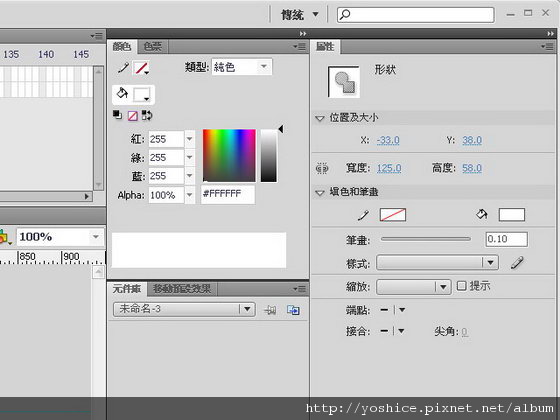This screenshot has width=560, height=420.
Task: Toggle the lock width and height chain icon
Action: [322, 168]
